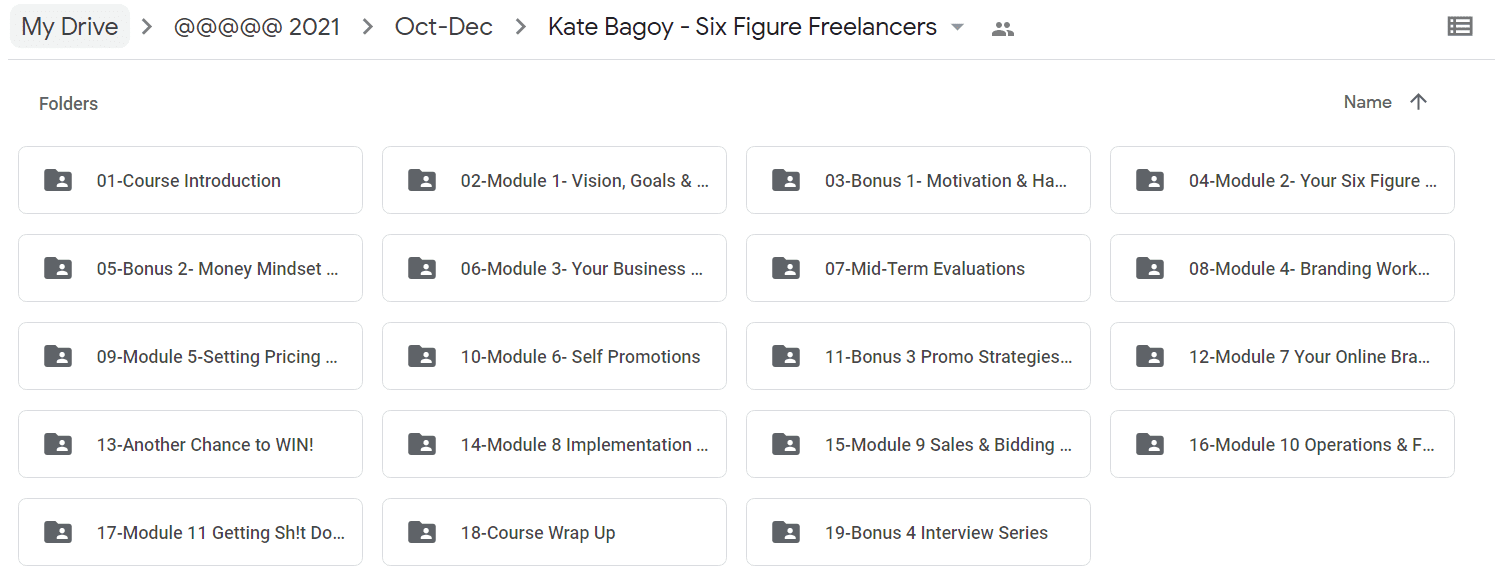Go to My Drive in breadcrumb
This screenshot has height=584, width=1495.
click(70, 27)
